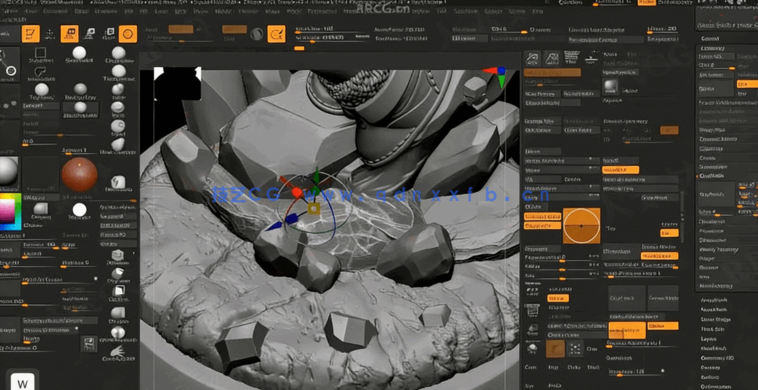Viewport: 758px width, 390px height.
Task: Click the gizmo's yellow center square
Action: pos(314,209)
